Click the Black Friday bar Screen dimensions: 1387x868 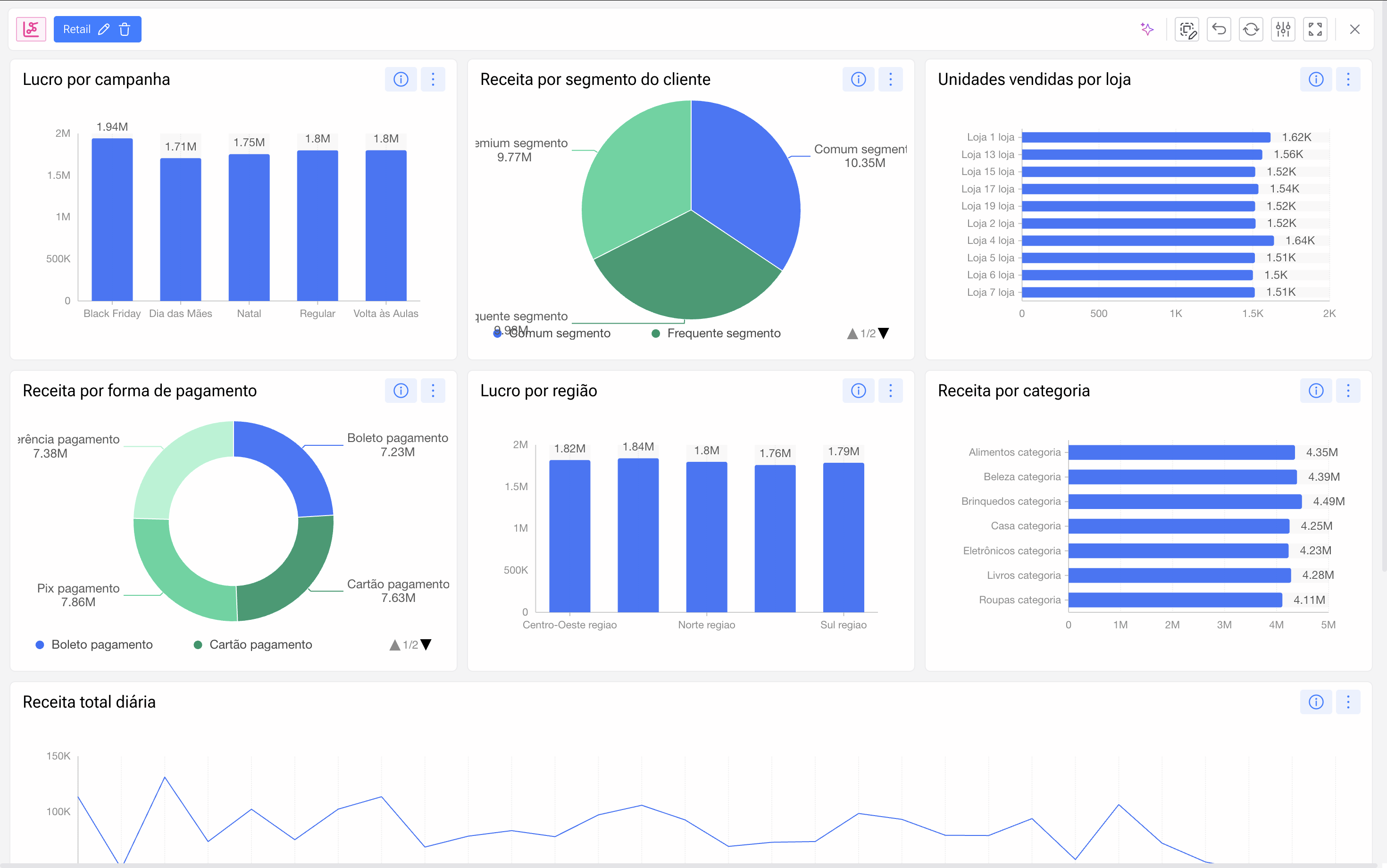(112, 219)
